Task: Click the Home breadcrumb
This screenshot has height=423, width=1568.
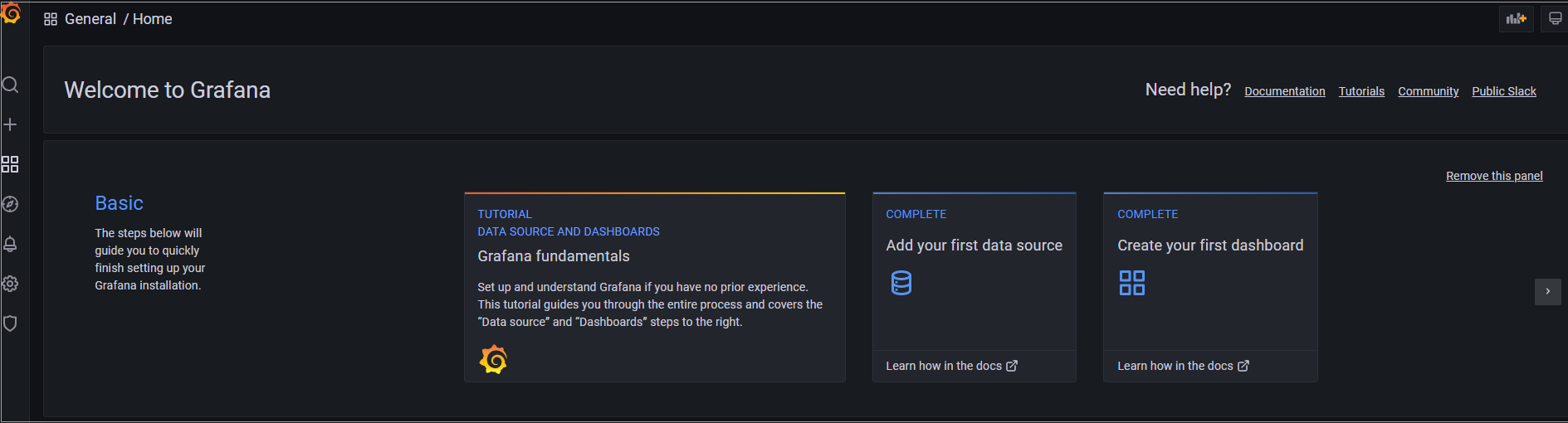Action: [x=153, y=19]
